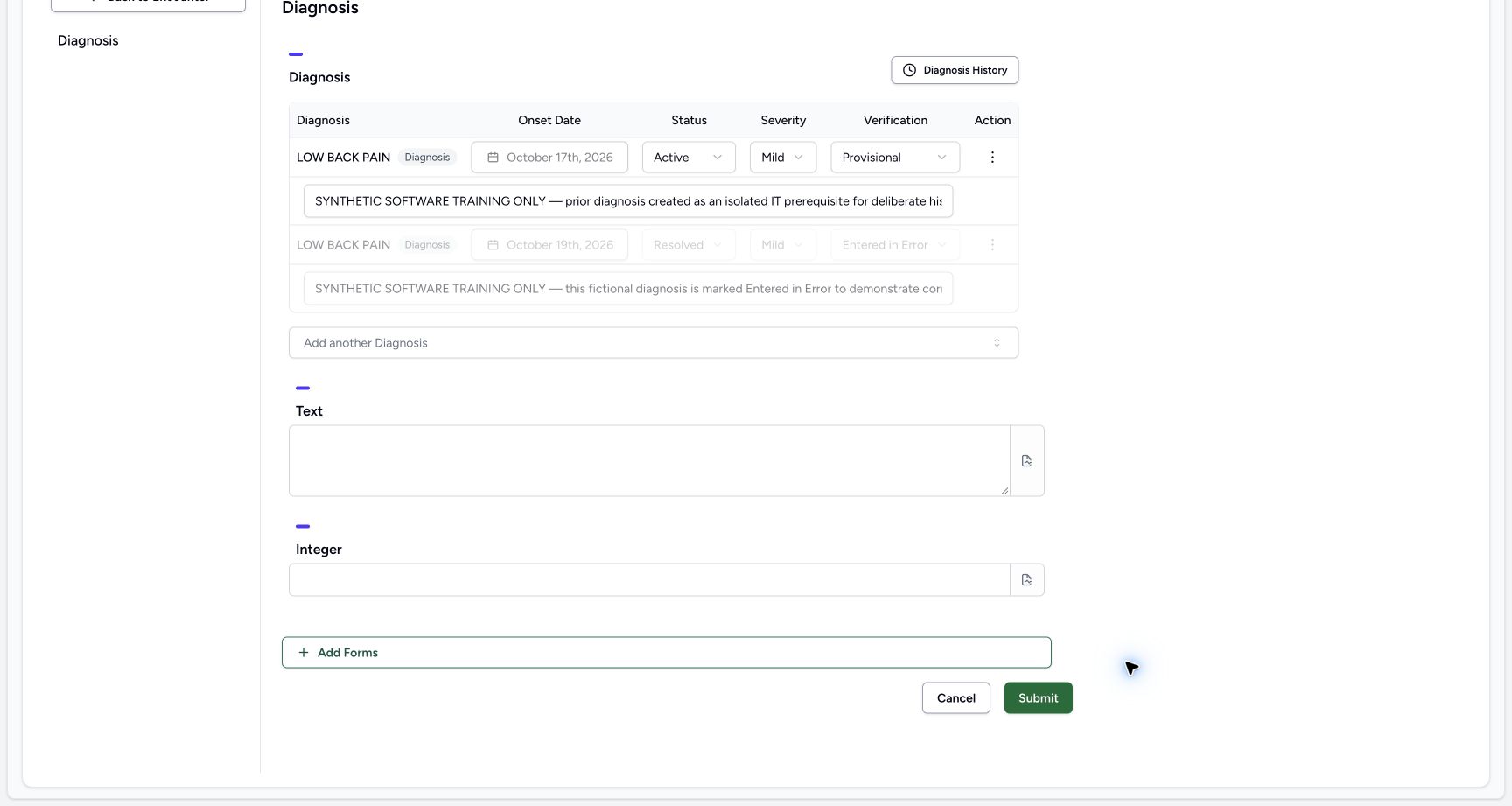The image size is (1512, 806).
Task: Open Diagnosis History
Action: click(x=955, y=70)
